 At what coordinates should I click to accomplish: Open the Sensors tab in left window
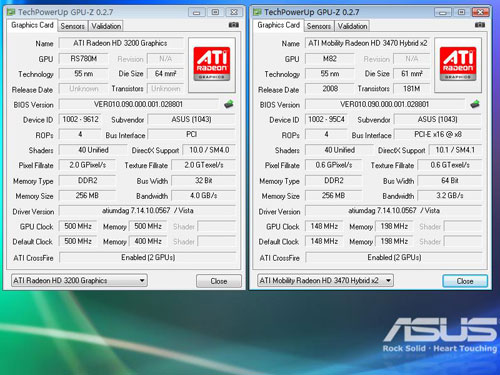[x=72, y=26]
